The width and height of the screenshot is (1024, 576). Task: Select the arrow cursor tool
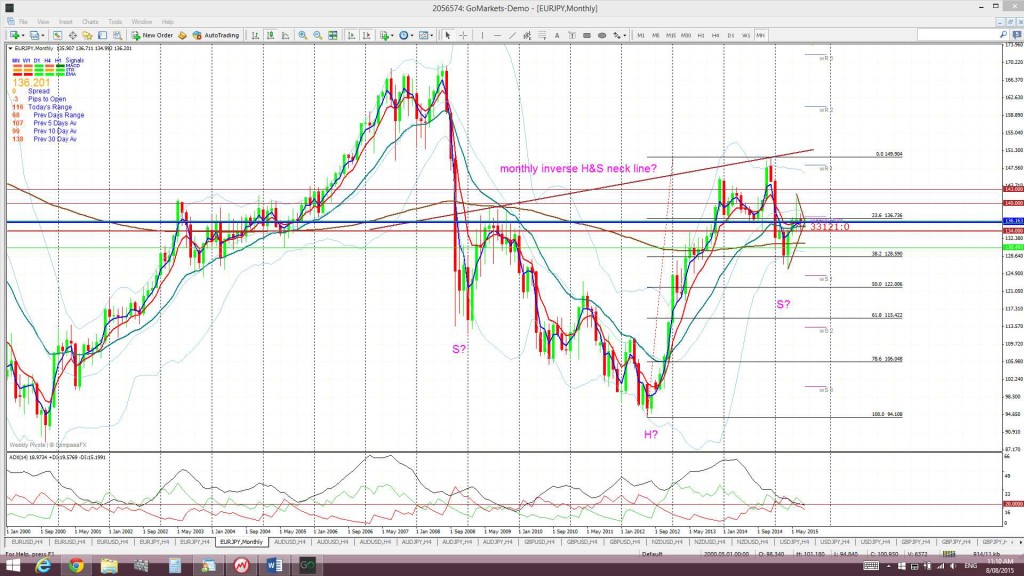pyautogui.click(x=448, y=35)
